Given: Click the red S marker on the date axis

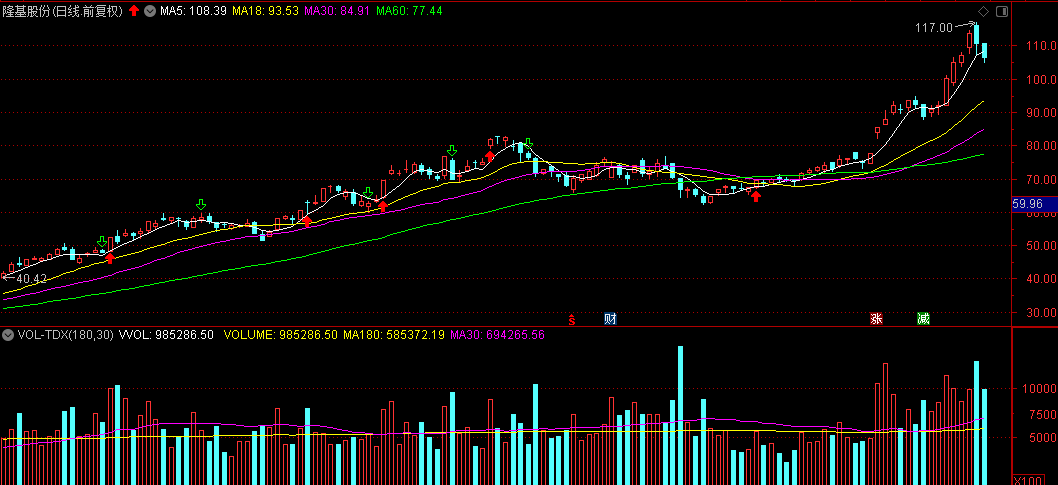Looking at the screenshot, I should [572, 319].
